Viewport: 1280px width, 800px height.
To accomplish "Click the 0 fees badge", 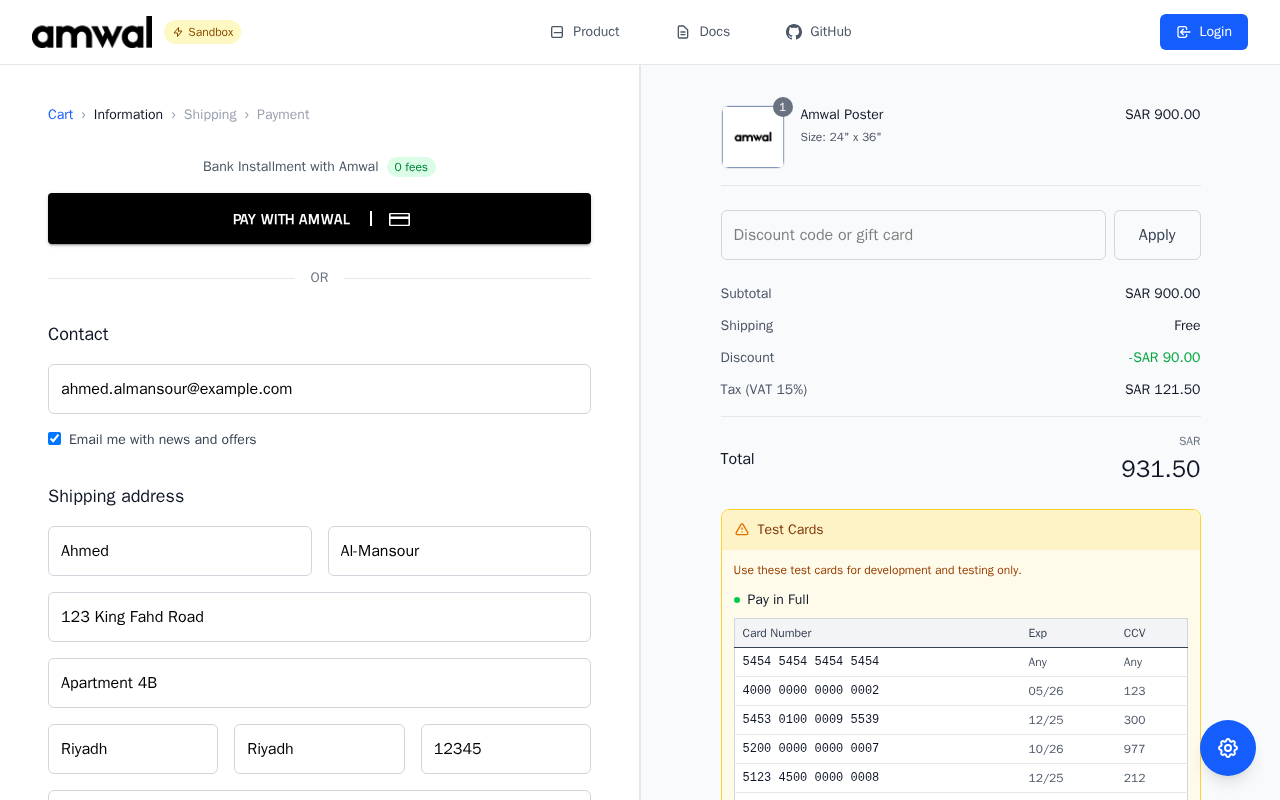I will pyautogui.click(x=411, y=167).
